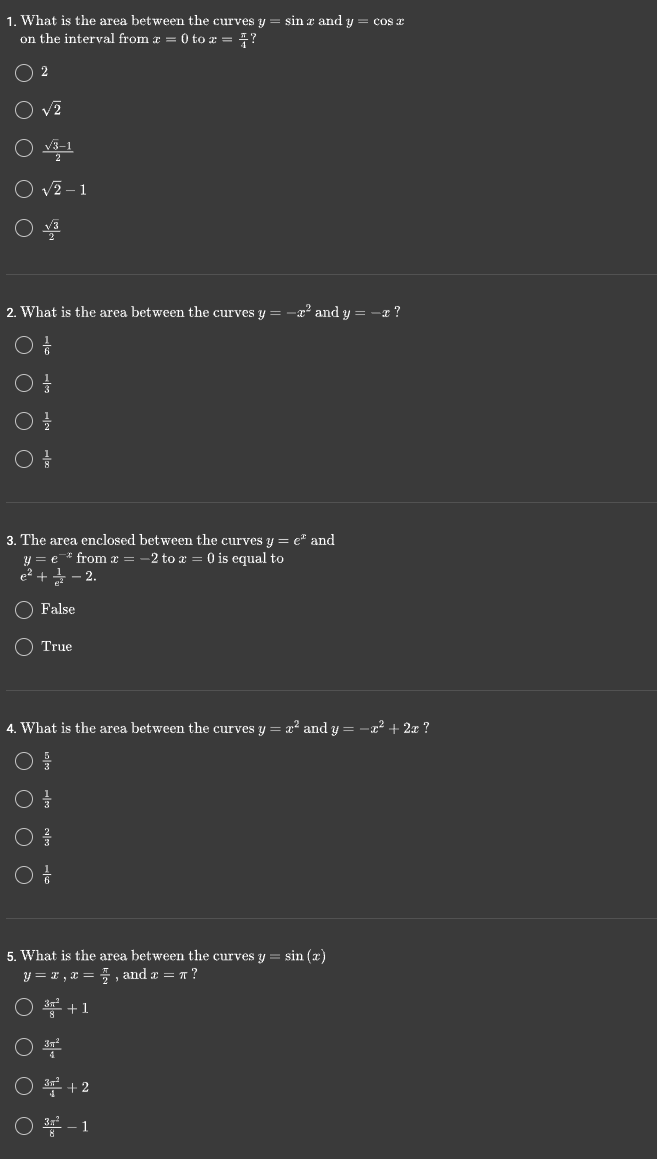Choose 3π²/8 + 1 for question 5
This screenshot has width=658, height=1159.
pyautogui.click(x=23, y=1008)
